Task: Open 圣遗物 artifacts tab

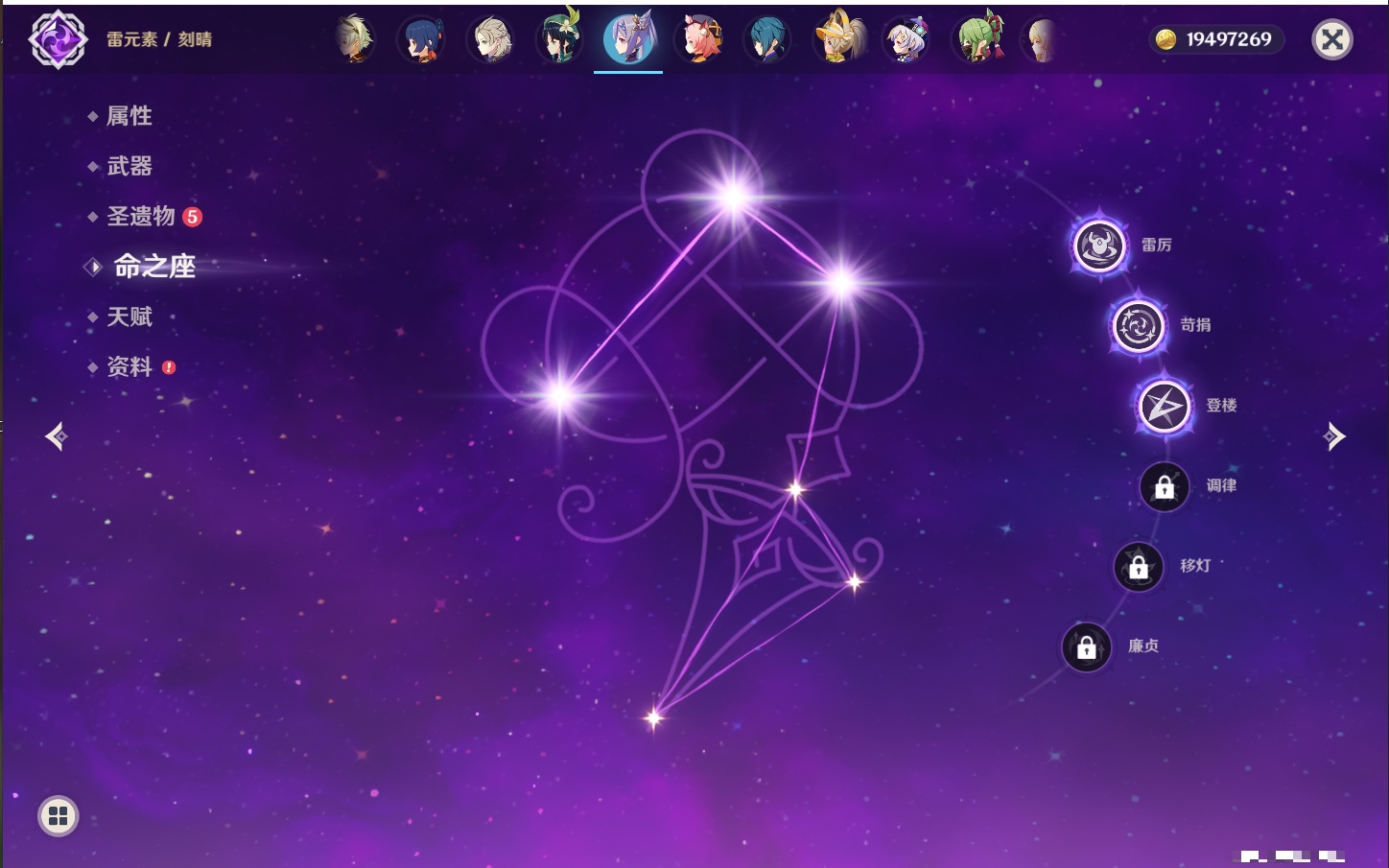Action: pyautogui.click(x=141, y=217)
